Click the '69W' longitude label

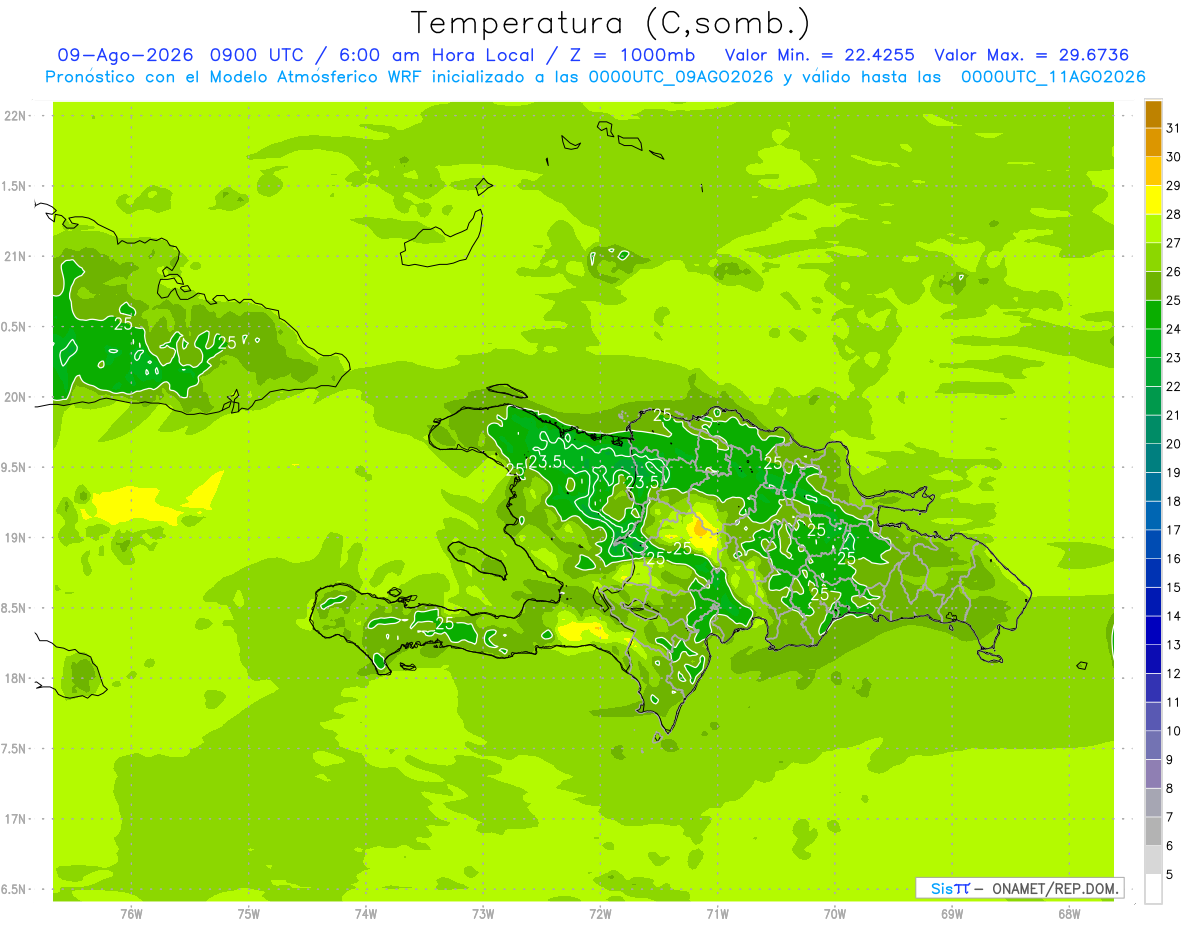(952, 914)
